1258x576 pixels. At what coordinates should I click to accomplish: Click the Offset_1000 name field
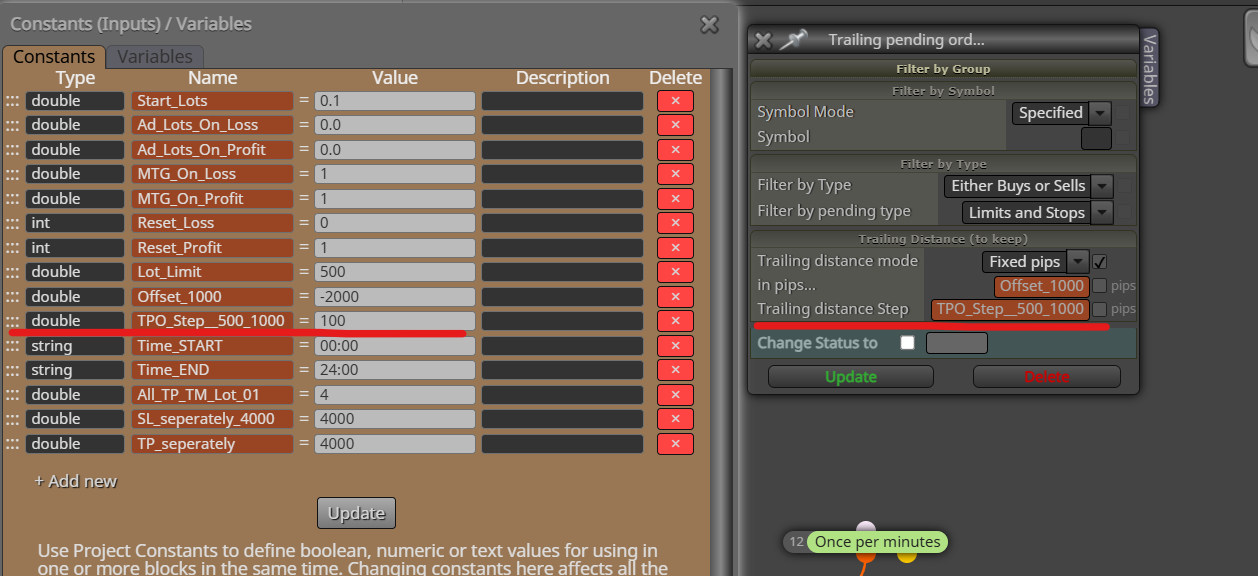[x=212, y=297]
